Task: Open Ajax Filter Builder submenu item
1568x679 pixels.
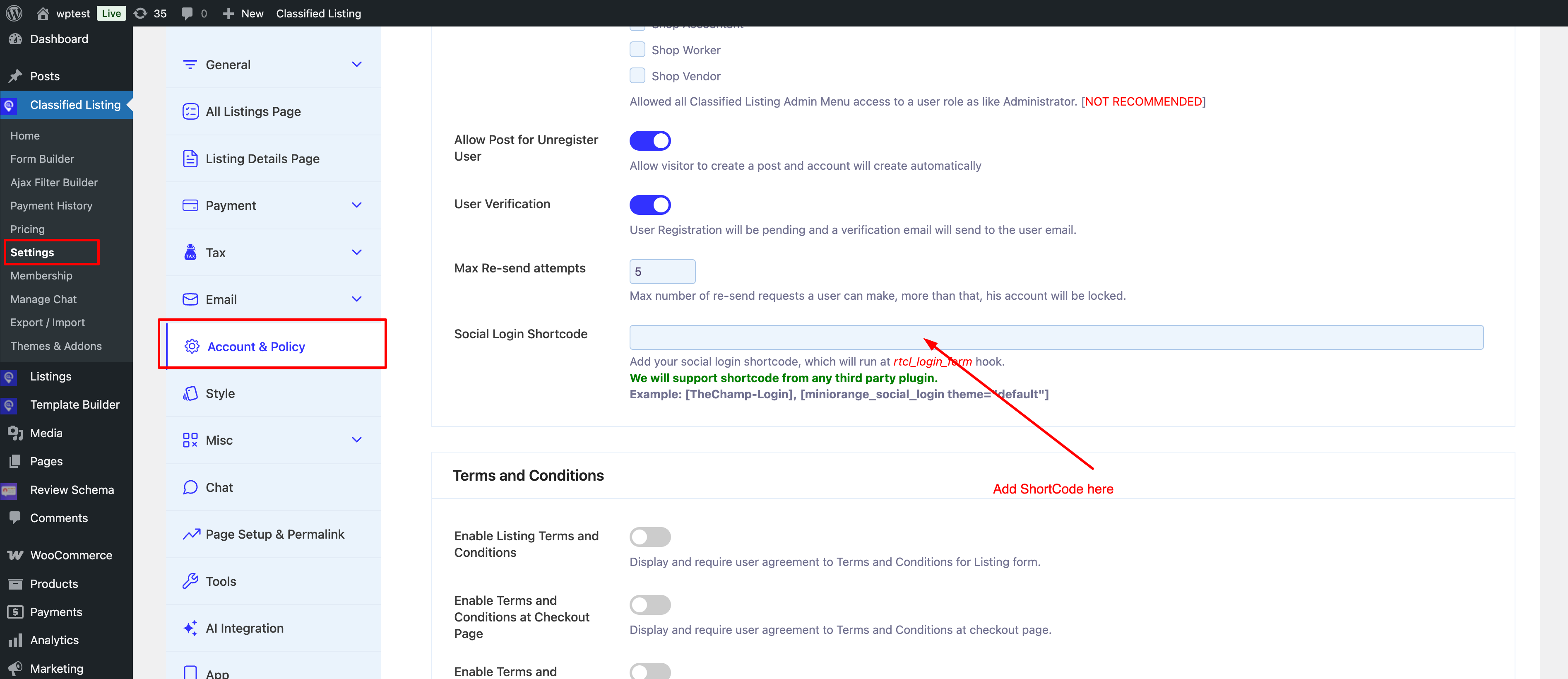Action: [x=53, y=182]
